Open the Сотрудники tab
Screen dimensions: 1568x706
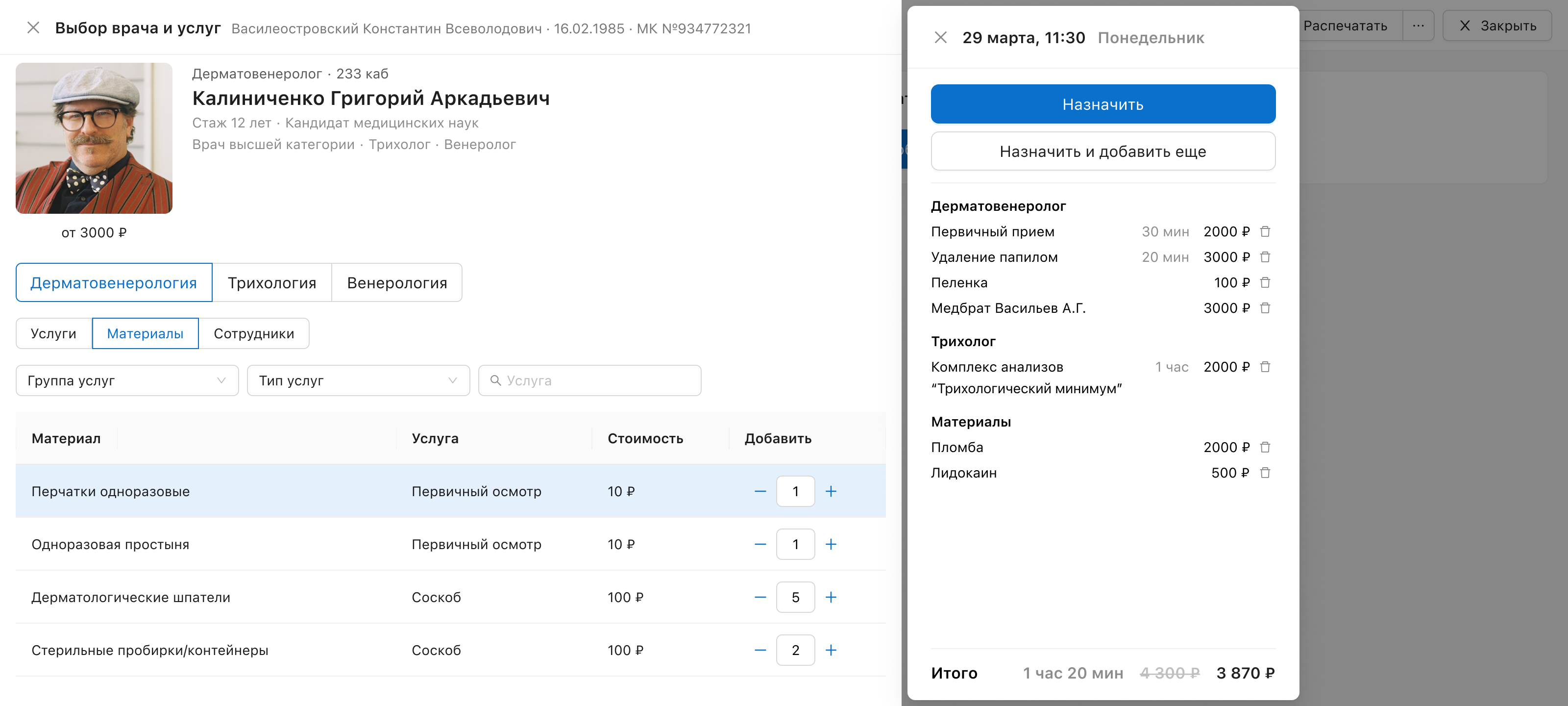(x=254, y=333)
